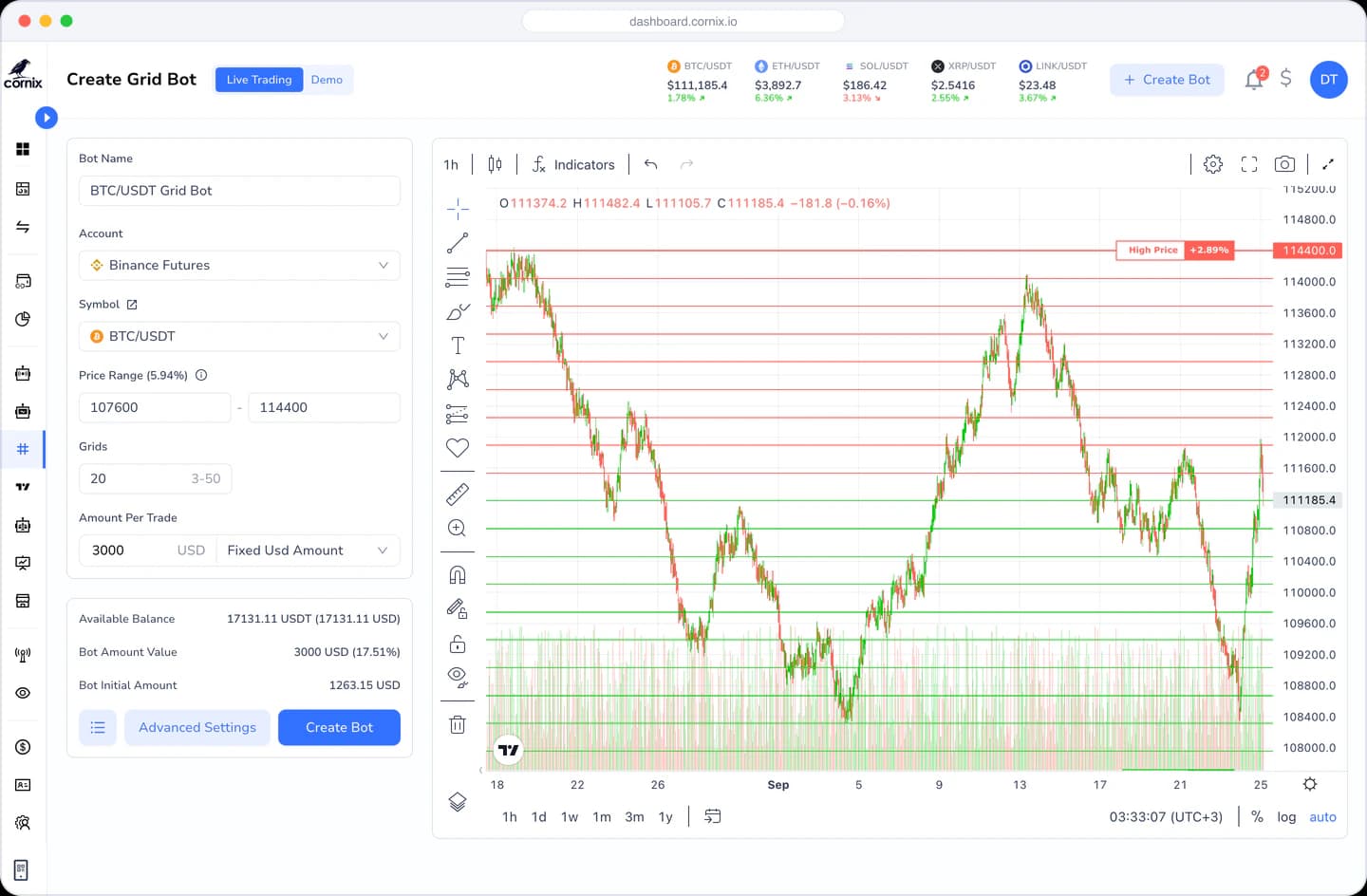Add chart to favorites heart icon
The image size is (1367, 896).
[x=458, y=447]
